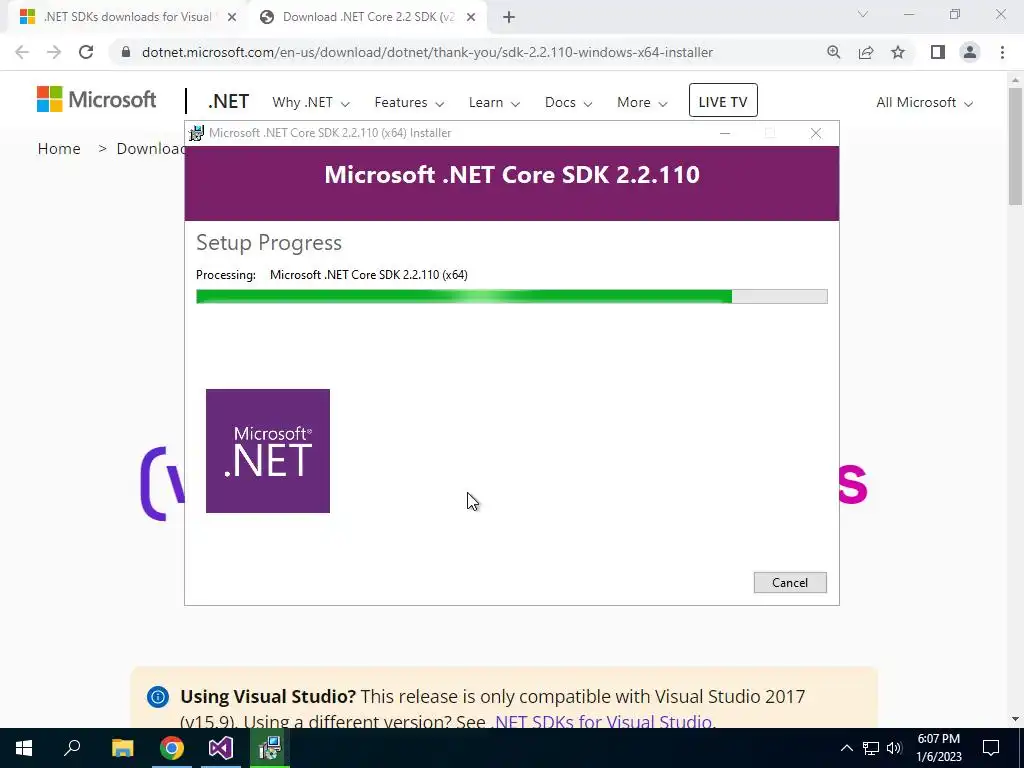Click the padlock site info icon
The image size is (1024, 768).
(126, 52)
